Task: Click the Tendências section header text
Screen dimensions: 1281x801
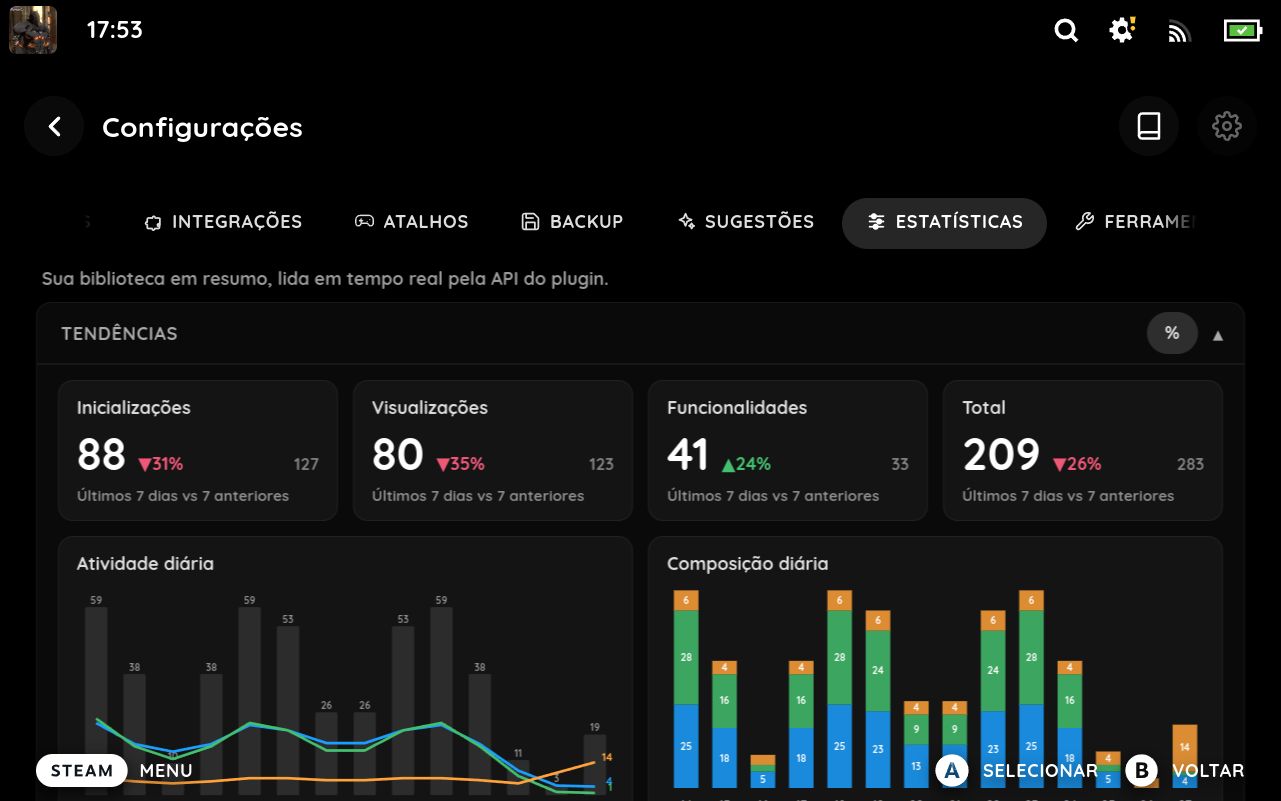Action: coord(119,334)
